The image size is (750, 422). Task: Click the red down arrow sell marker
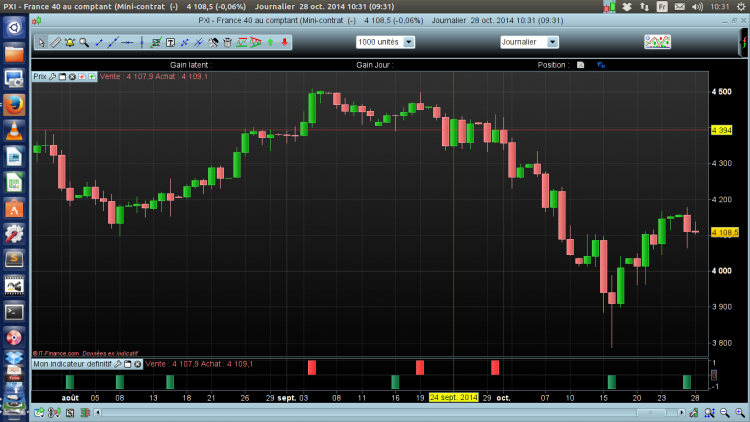click(285, 43)
